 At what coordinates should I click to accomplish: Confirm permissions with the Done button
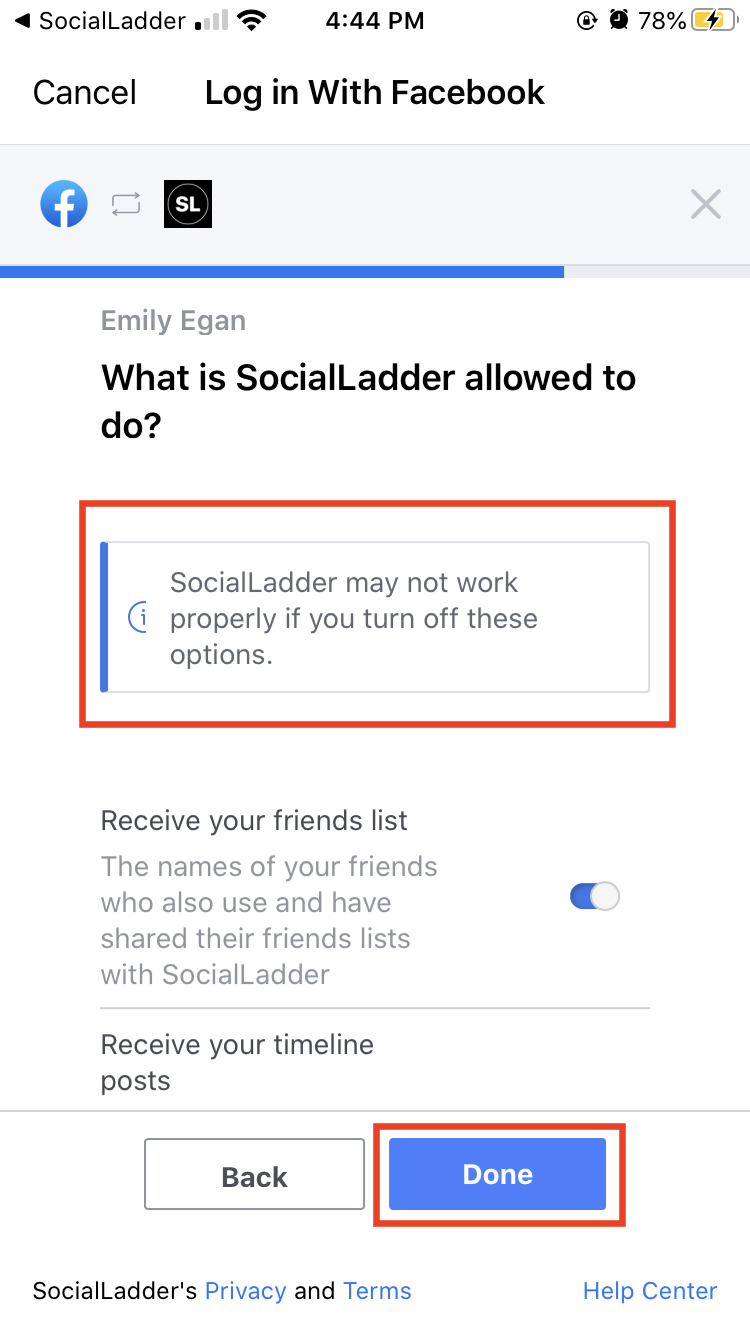click(x=498, y=1174)
